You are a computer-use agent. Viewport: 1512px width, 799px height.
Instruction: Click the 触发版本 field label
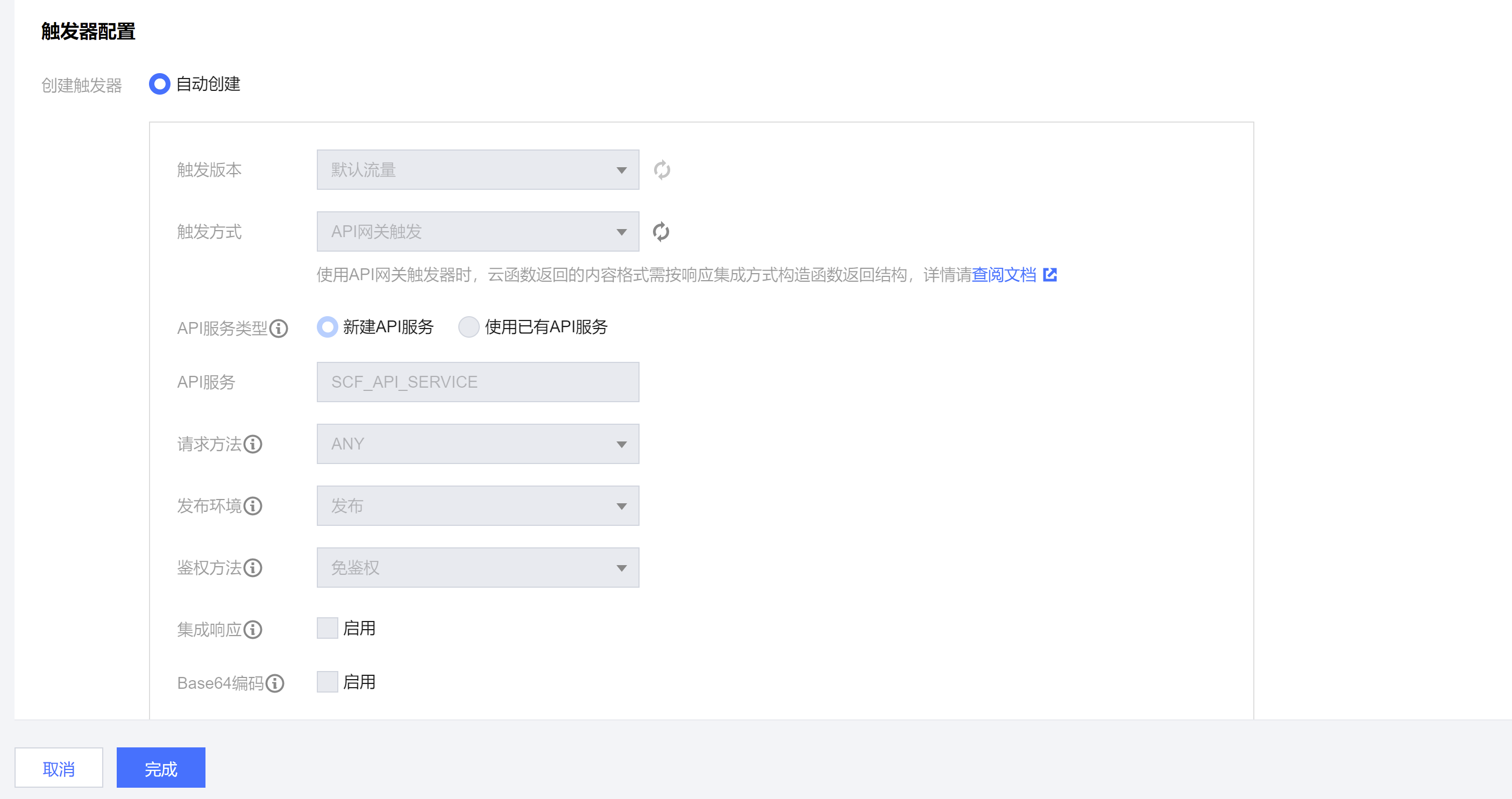[x=210, y=170]
